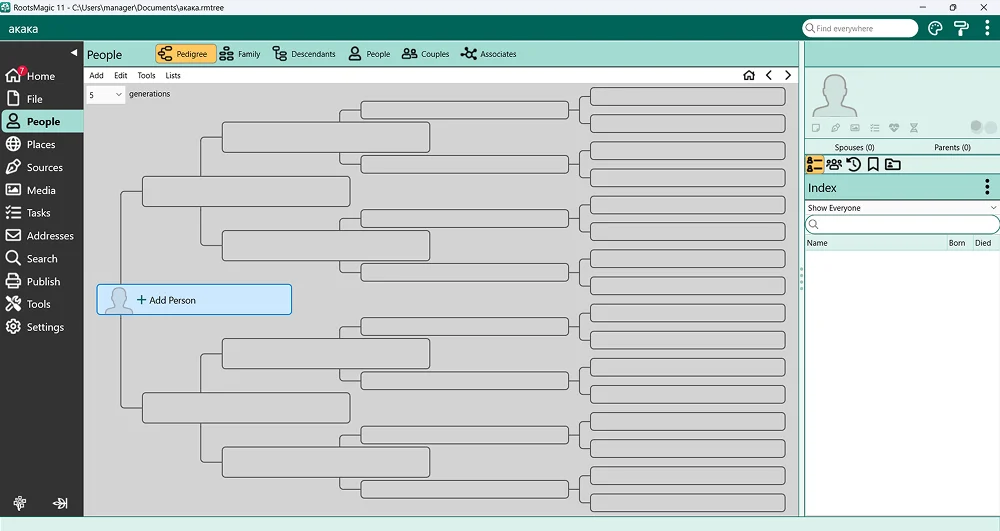This screenshot has height=531, width=1000.
Task: Select the history clock icon in side panel
Action: tap(853, 165)
